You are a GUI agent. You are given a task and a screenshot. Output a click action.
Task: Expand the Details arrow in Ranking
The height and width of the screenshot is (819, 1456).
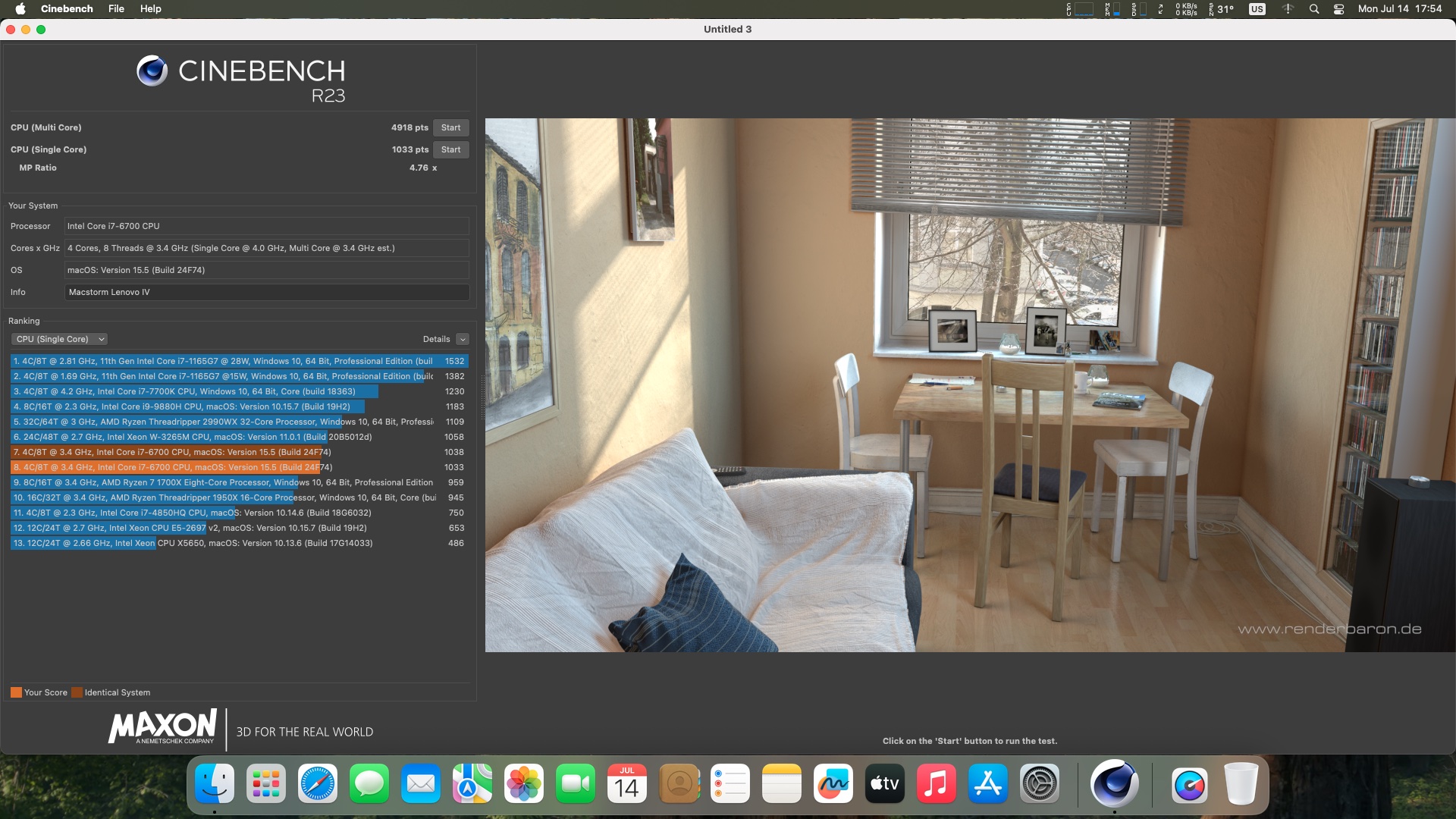coord(463,339)
